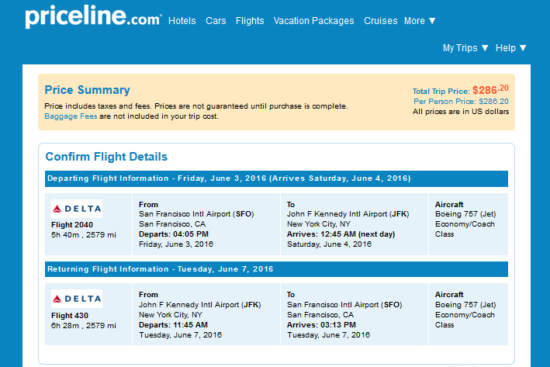
Task: Click the down arrow next to More
Action: (432, 21)
